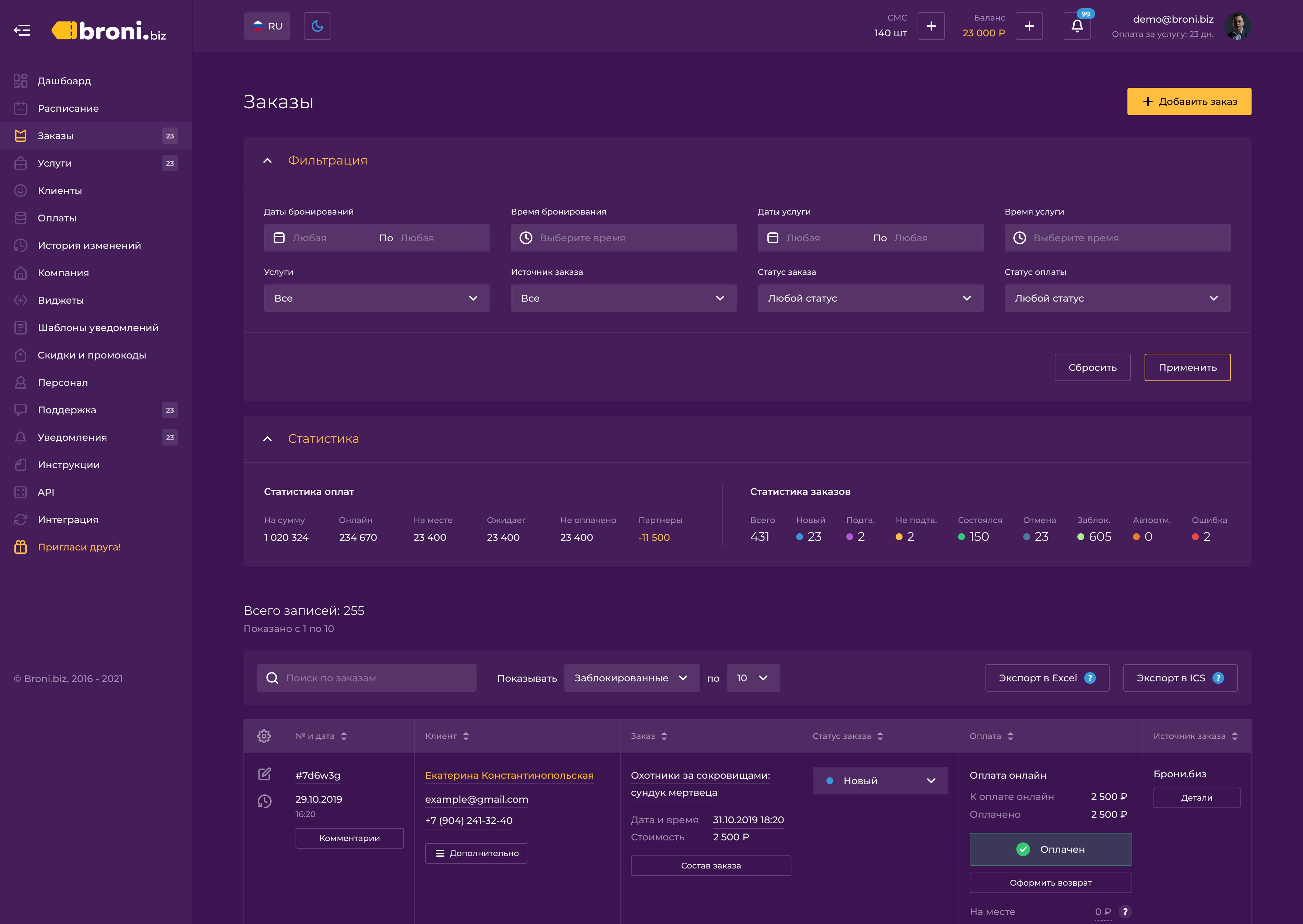Open the Заблокированные display dropdown
This screenshot has height=924, width=1303.
632,678
